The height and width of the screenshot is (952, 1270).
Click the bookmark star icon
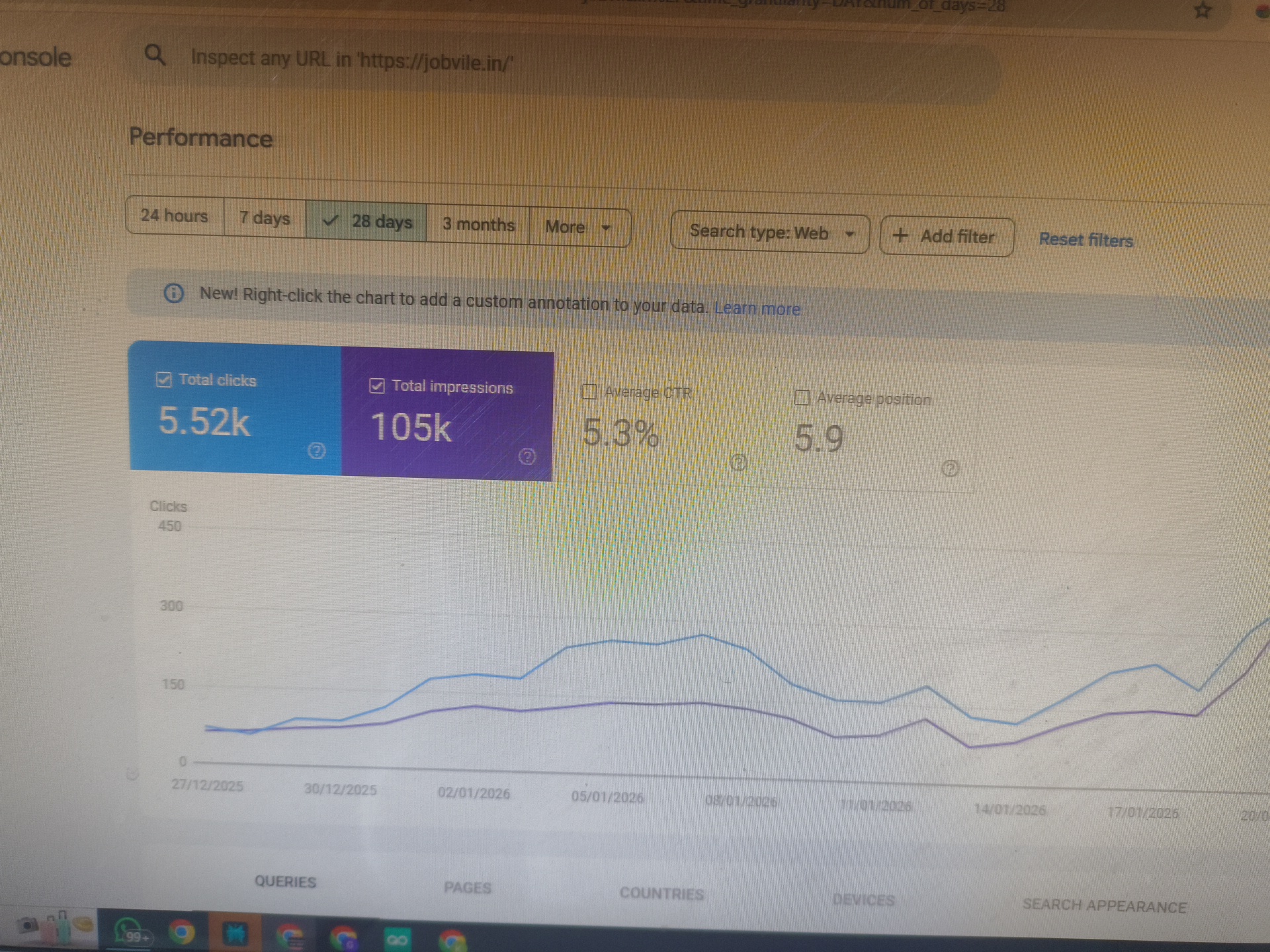click(1202, 11)
